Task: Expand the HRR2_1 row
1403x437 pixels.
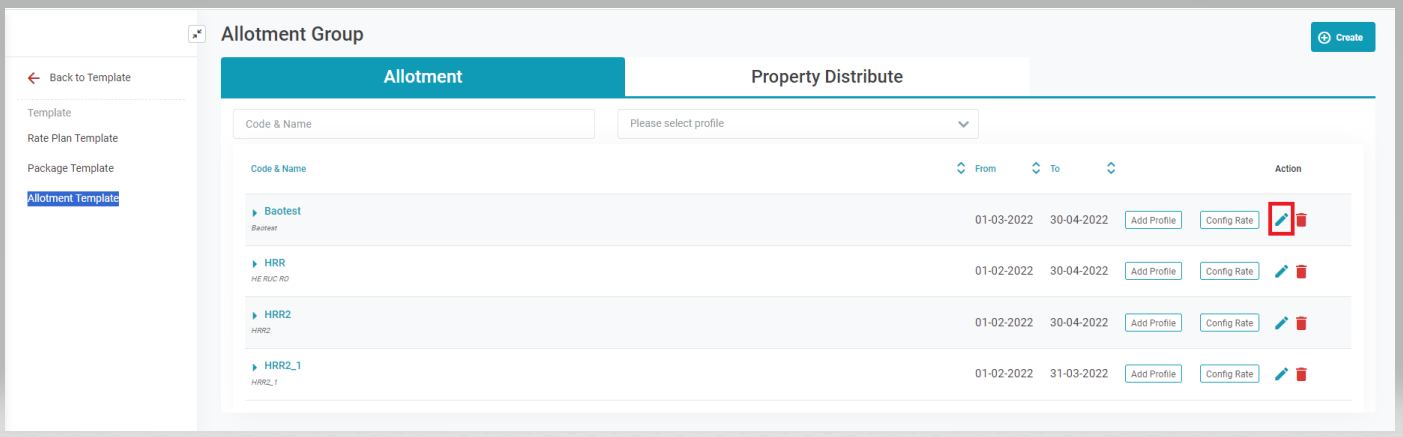Action: [255, 367]
